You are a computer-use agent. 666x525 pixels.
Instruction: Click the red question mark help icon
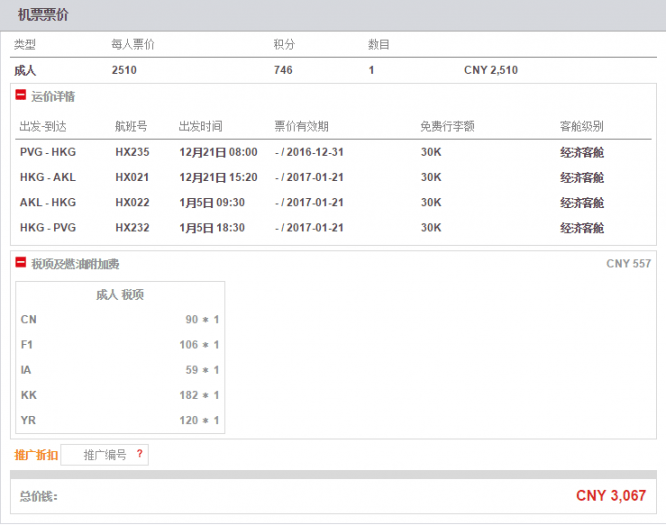point(139,454)
